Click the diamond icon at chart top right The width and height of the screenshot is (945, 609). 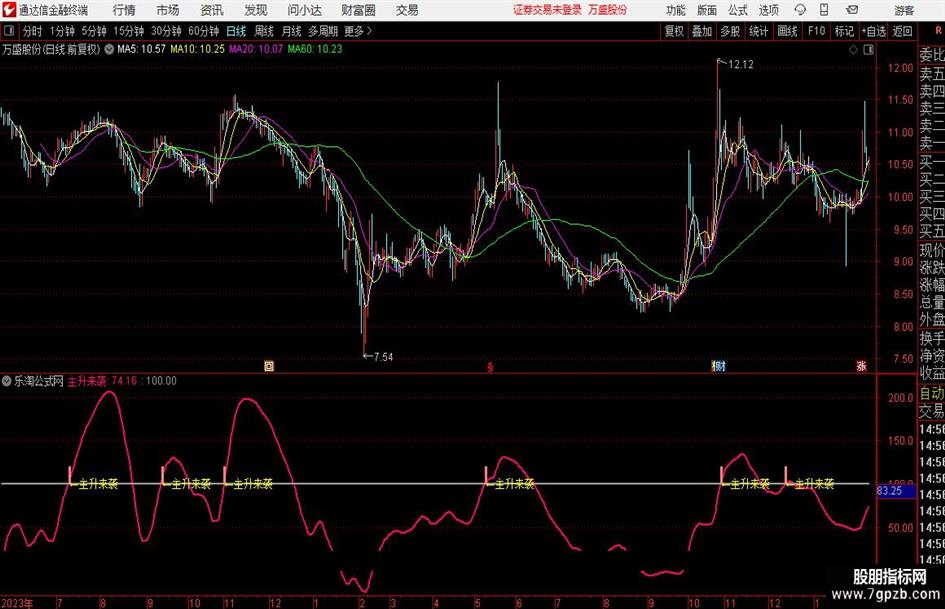click(853, 50)
